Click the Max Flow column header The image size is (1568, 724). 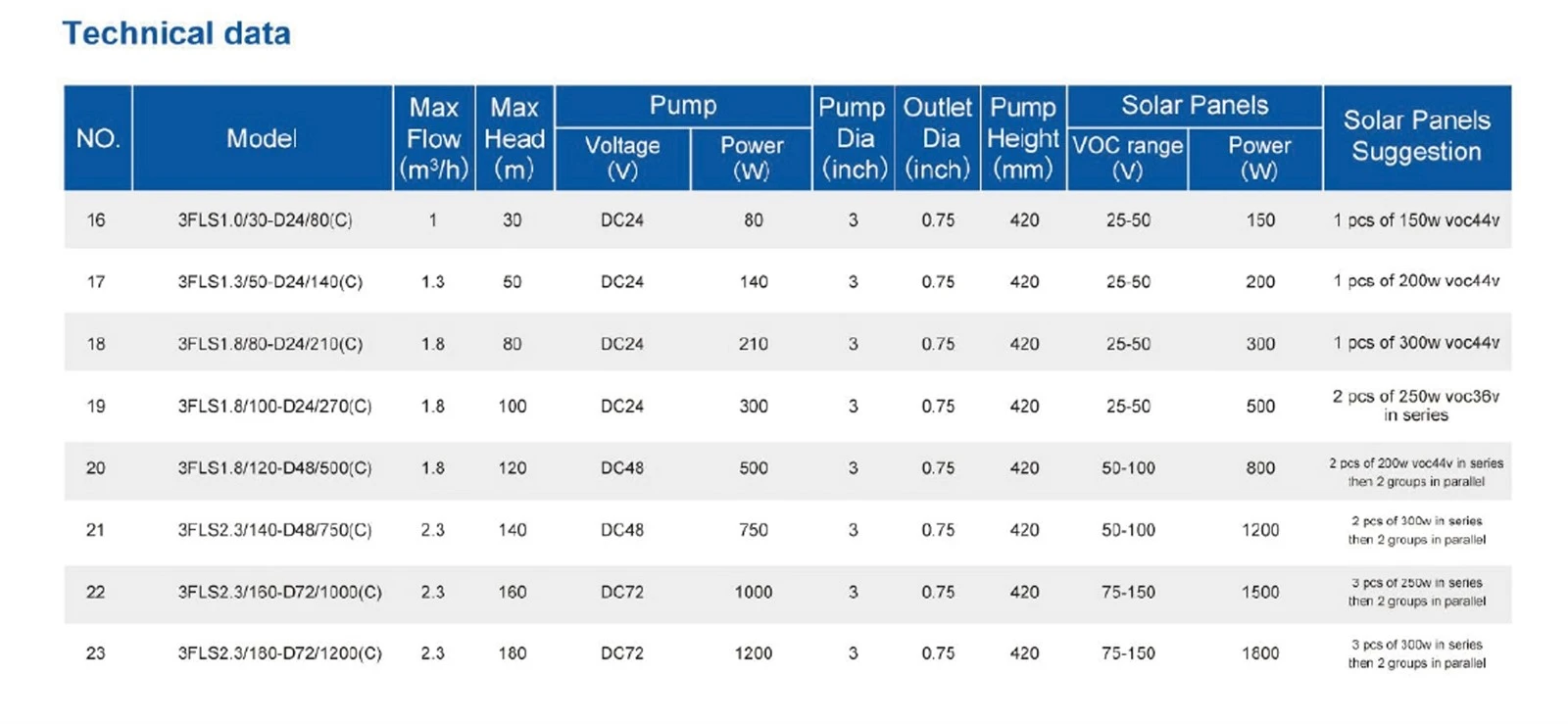click(x=434, y=138)
